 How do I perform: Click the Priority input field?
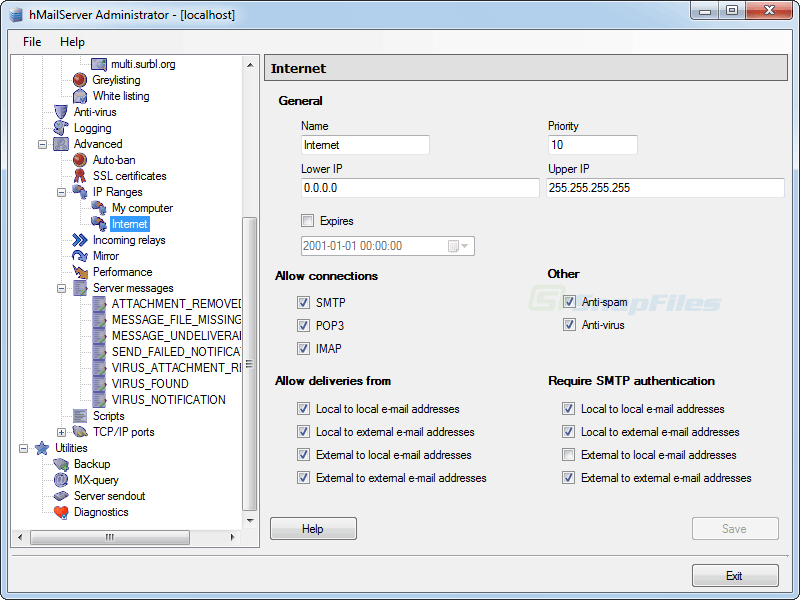click(x=592, y=145)
